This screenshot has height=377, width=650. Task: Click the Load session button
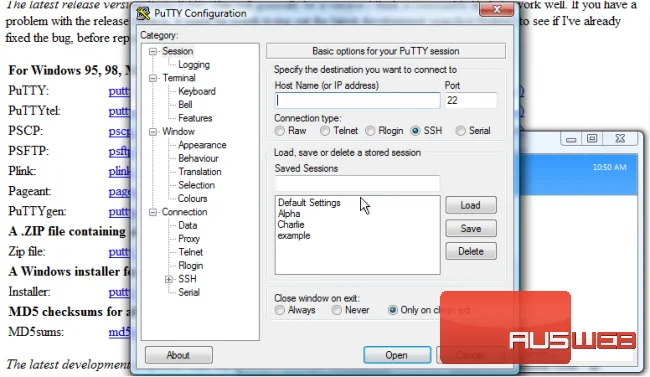471,205
